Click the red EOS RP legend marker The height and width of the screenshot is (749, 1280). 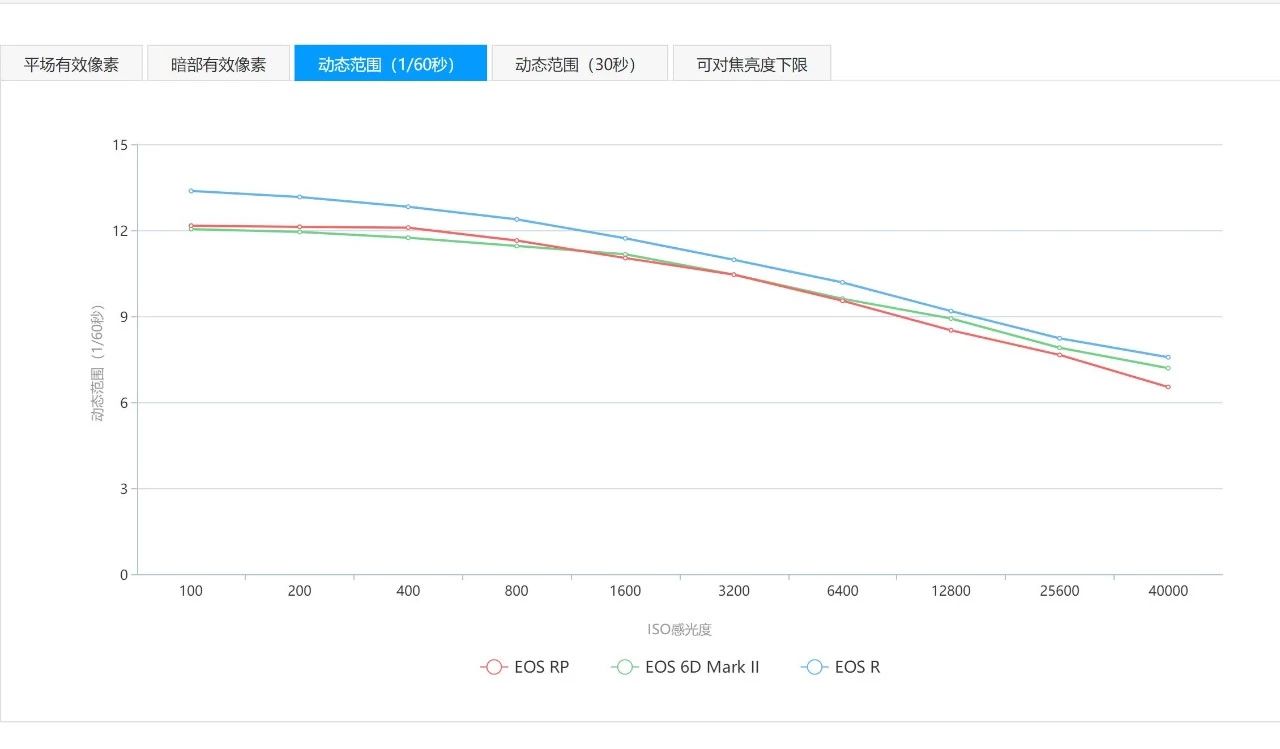tap(493, 667)
